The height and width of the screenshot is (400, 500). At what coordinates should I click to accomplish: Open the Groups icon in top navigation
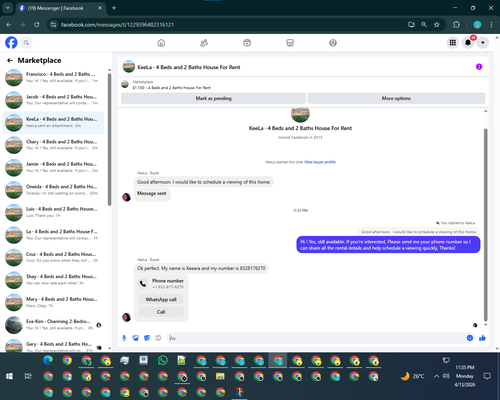tap(333, 43)
